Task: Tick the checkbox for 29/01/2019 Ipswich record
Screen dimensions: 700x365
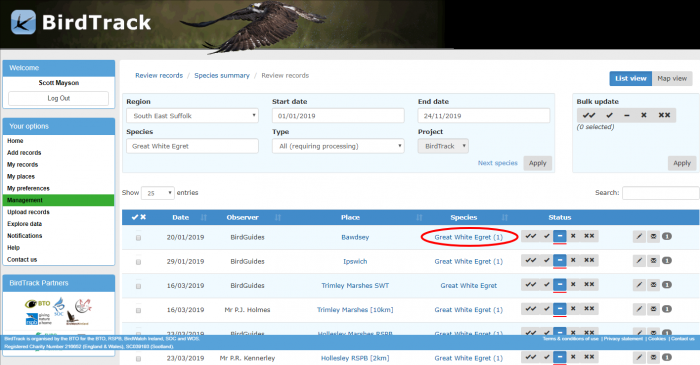Action: [138, 262]
